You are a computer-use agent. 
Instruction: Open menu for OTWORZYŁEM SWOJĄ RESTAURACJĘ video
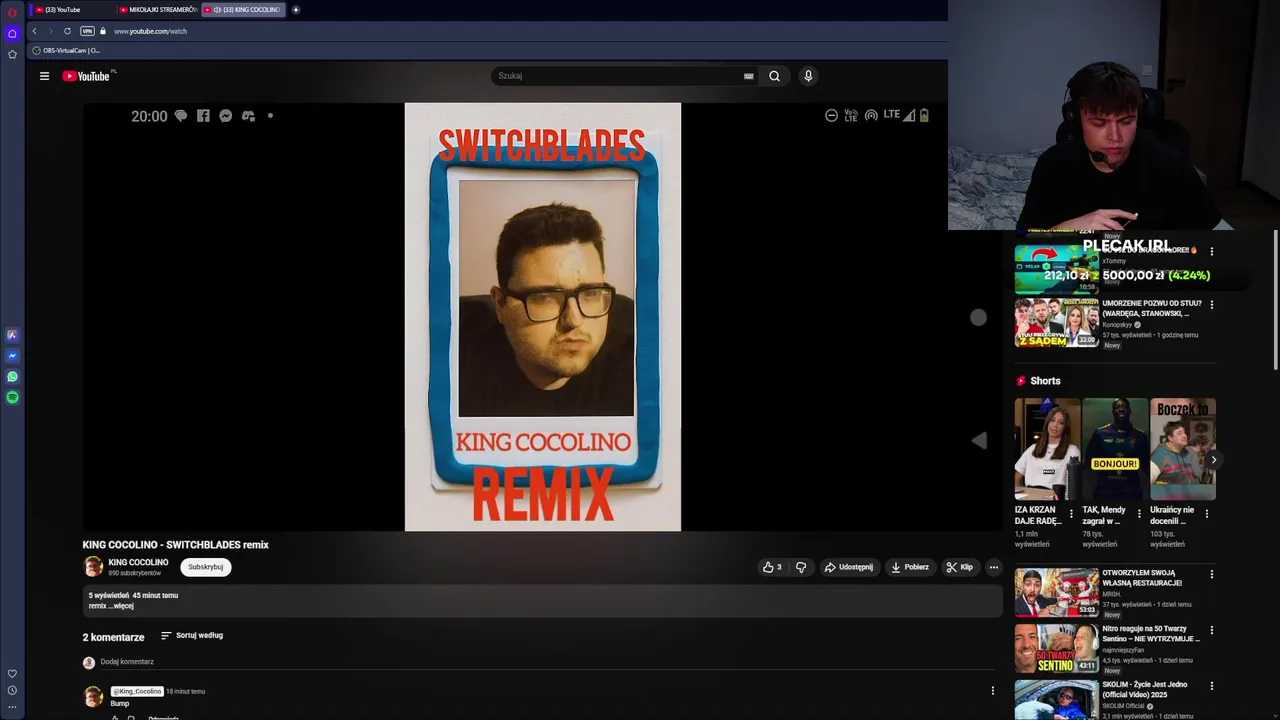coord(1211,574)
